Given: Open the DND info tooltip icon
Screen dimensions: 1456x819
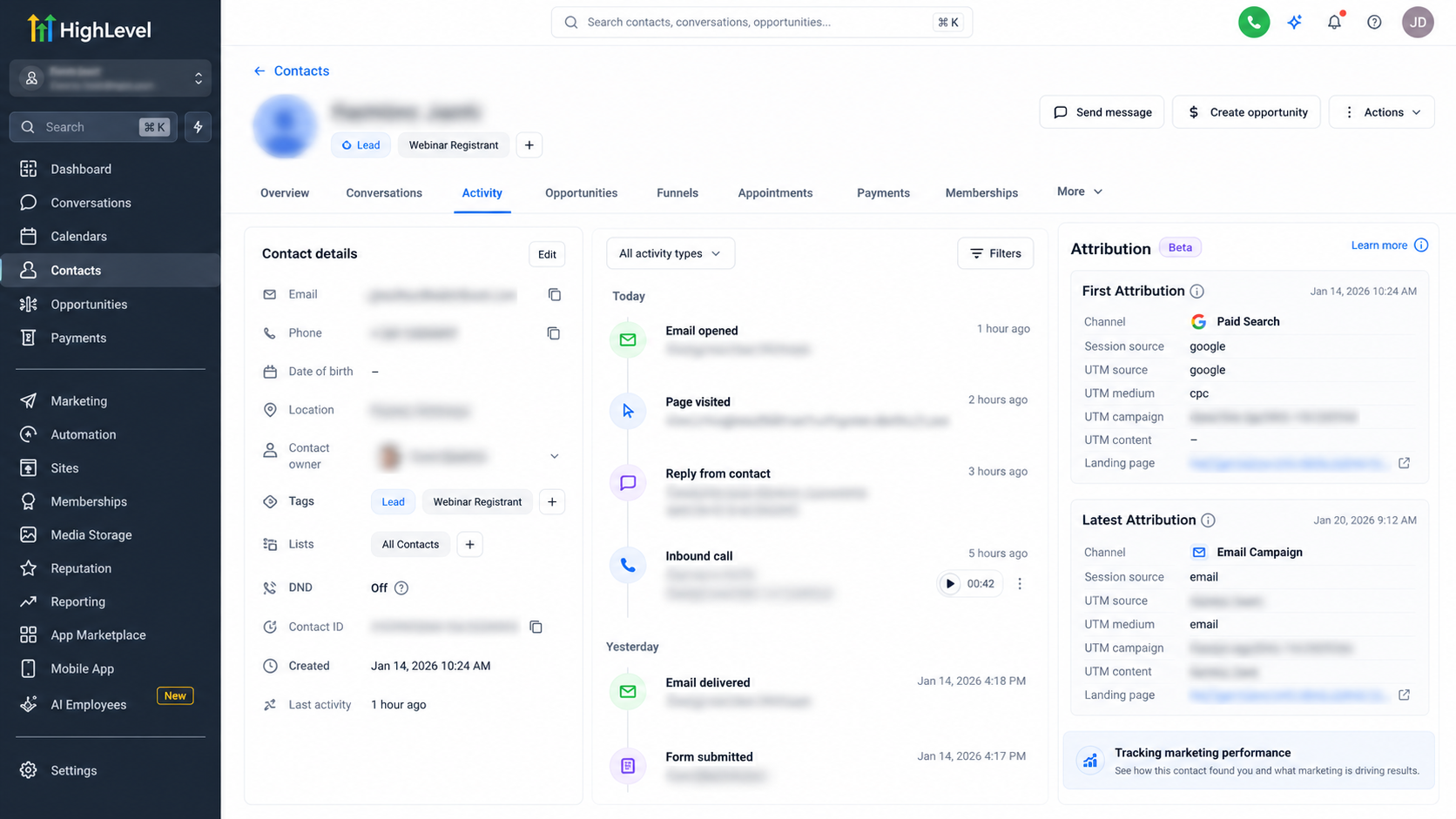Looking at the screenshot, I should tap(401, 588).
